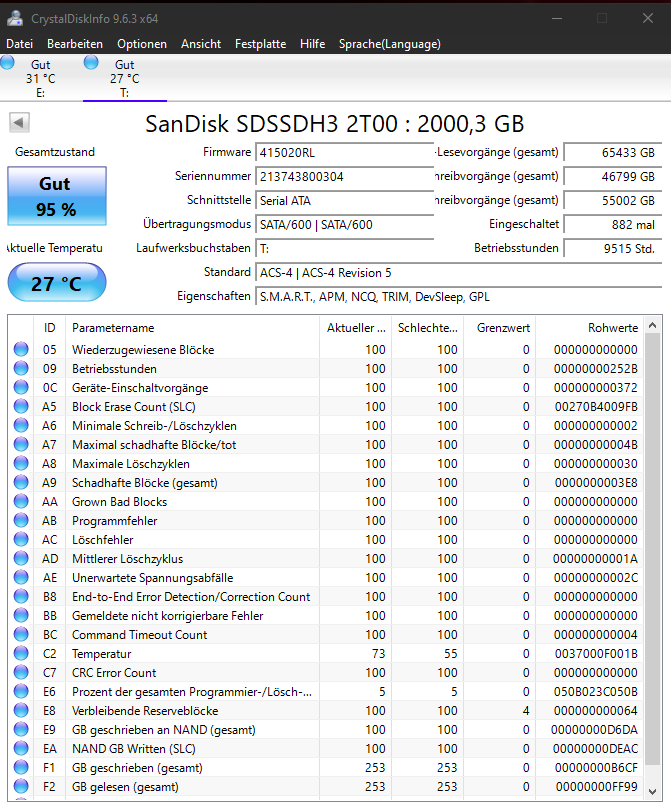Click the Grenzwert column header
Viewport: 671px width, 810px height.
[x=500, y=328]
